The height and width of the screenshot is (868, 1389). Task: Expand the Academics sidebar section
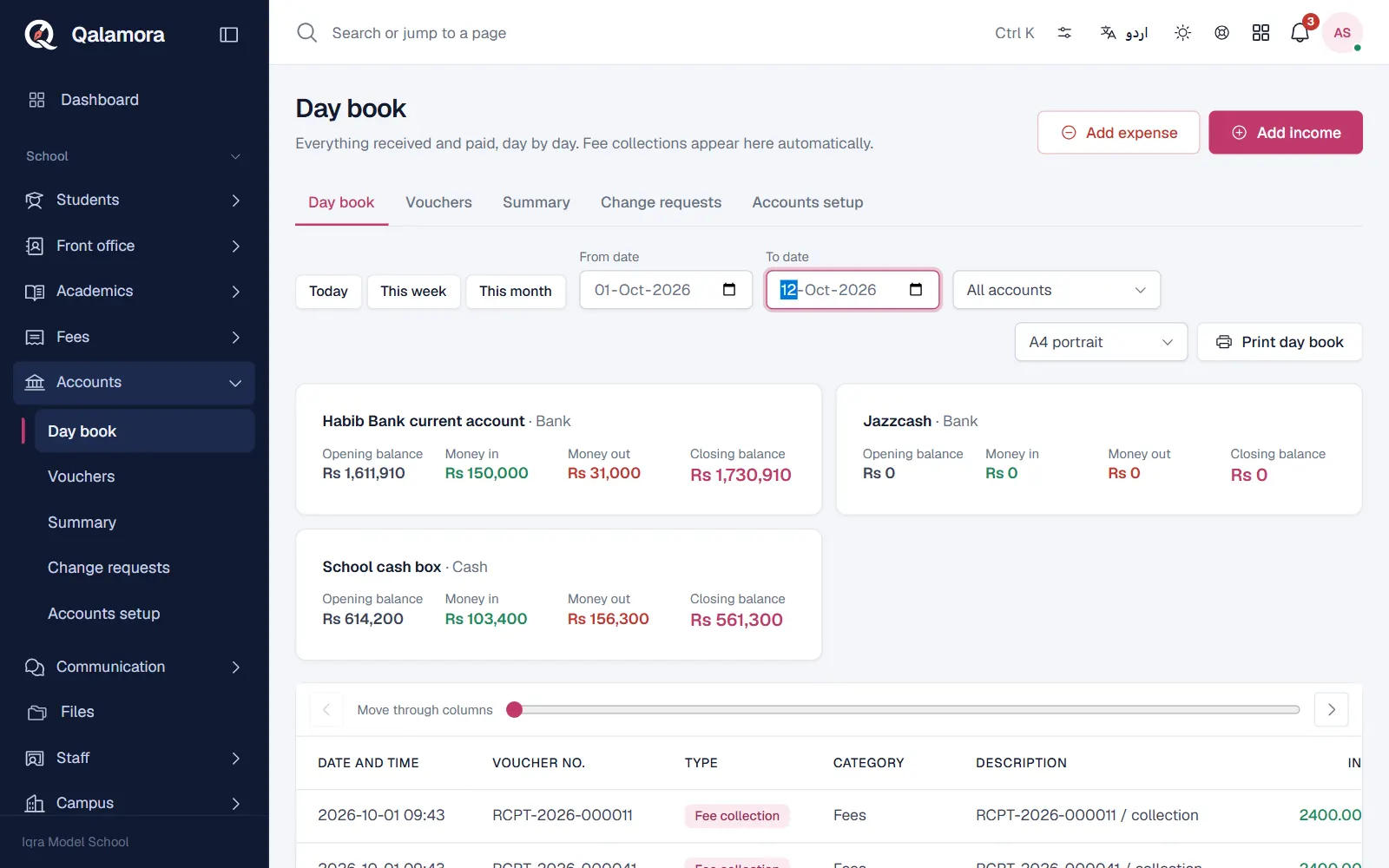coord(135,292)
